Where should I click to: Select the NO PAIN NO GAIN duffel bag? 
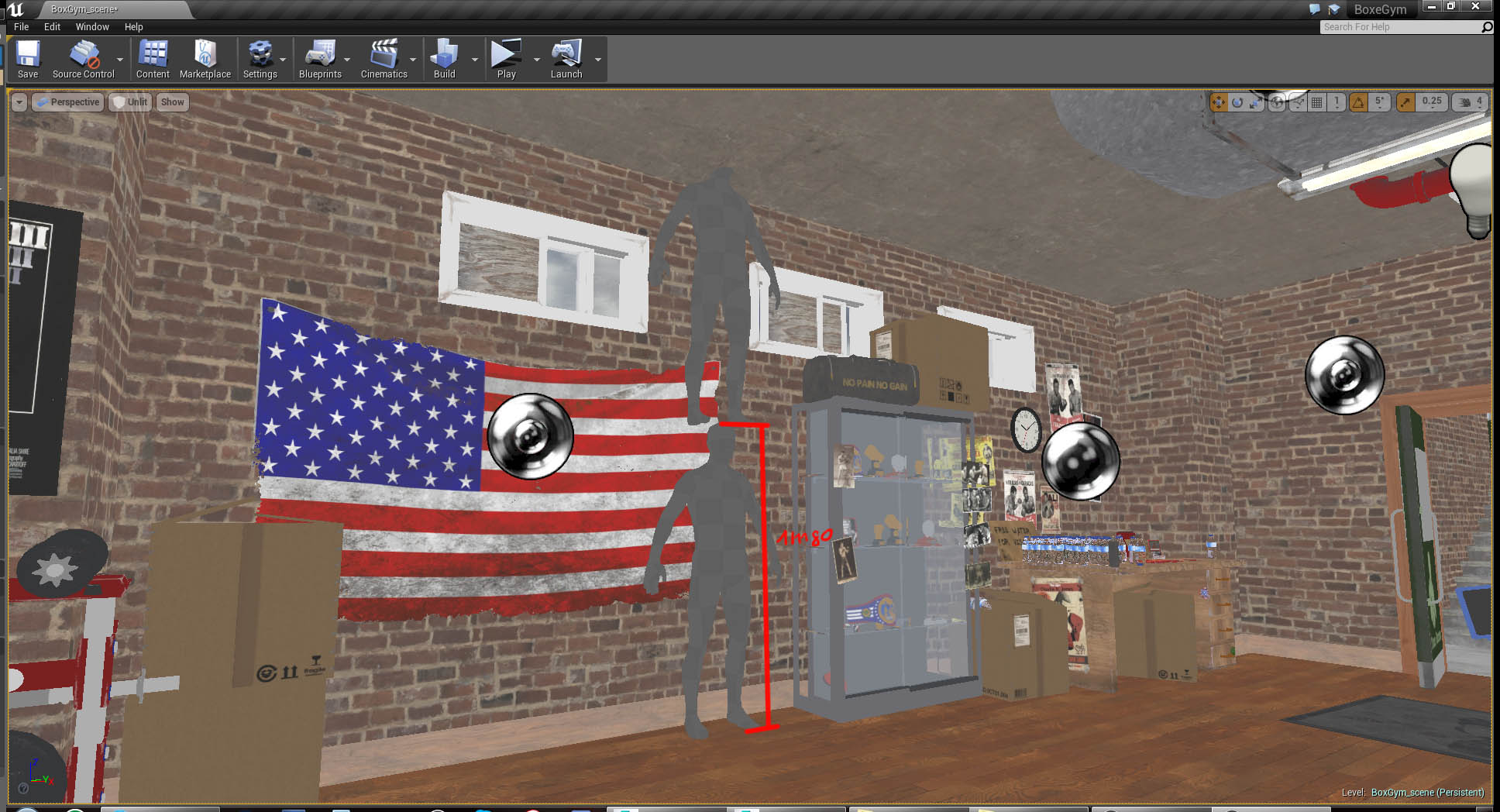860,380
